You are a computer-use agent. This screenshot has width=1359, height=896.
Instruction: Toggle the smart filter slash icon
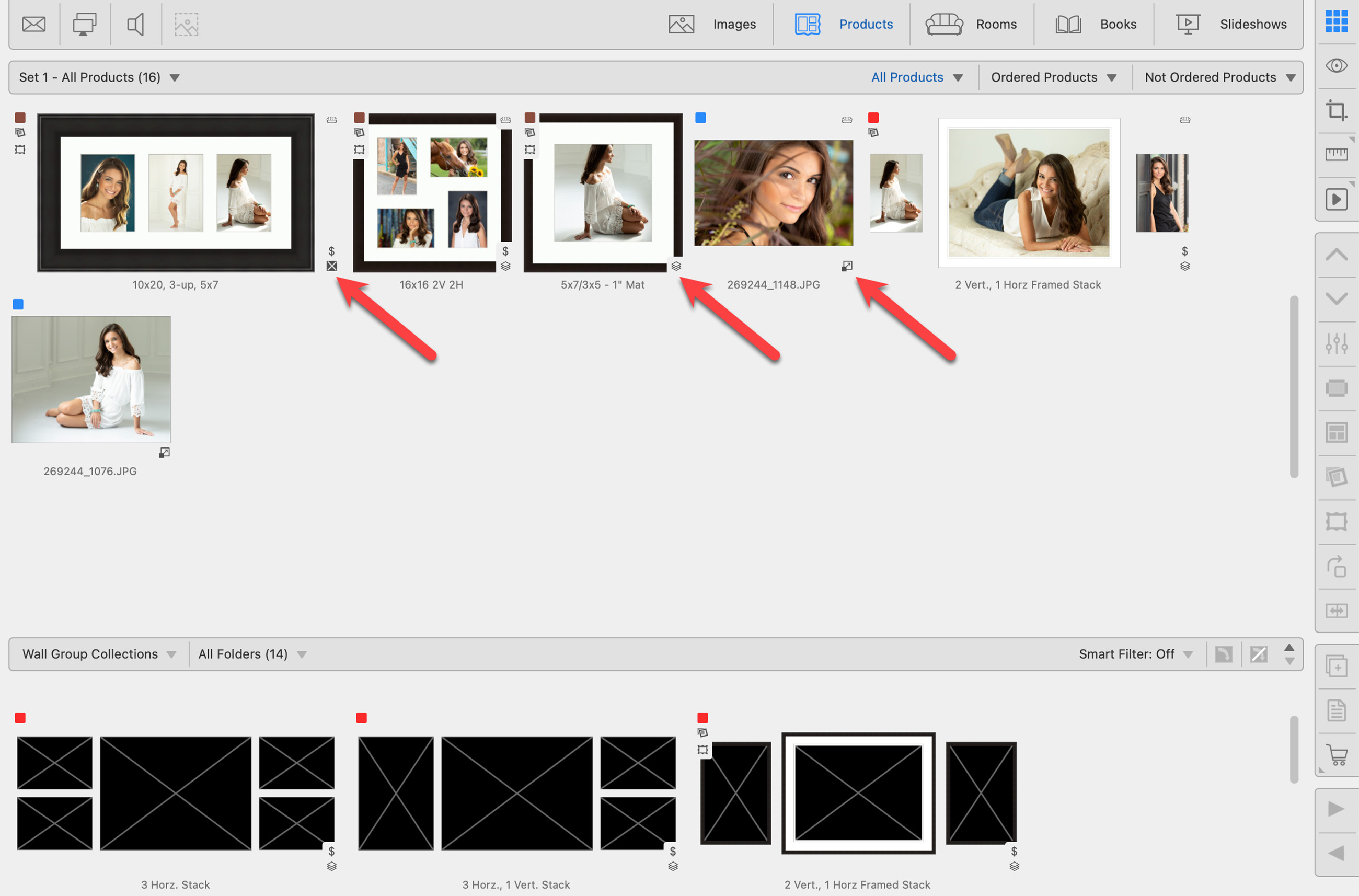[1259, 654]
